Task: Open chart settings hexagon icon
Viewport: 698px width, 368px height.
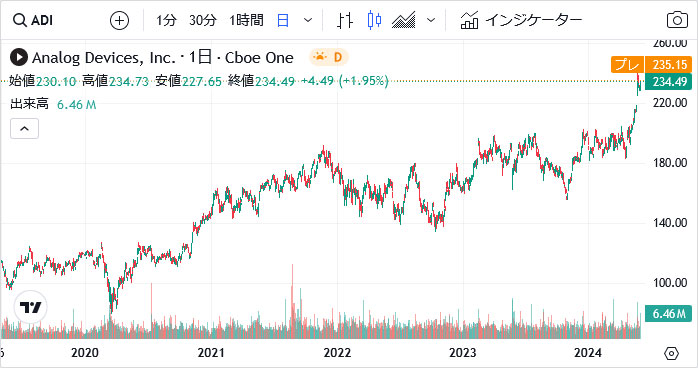Action: (x=671, y=353)
